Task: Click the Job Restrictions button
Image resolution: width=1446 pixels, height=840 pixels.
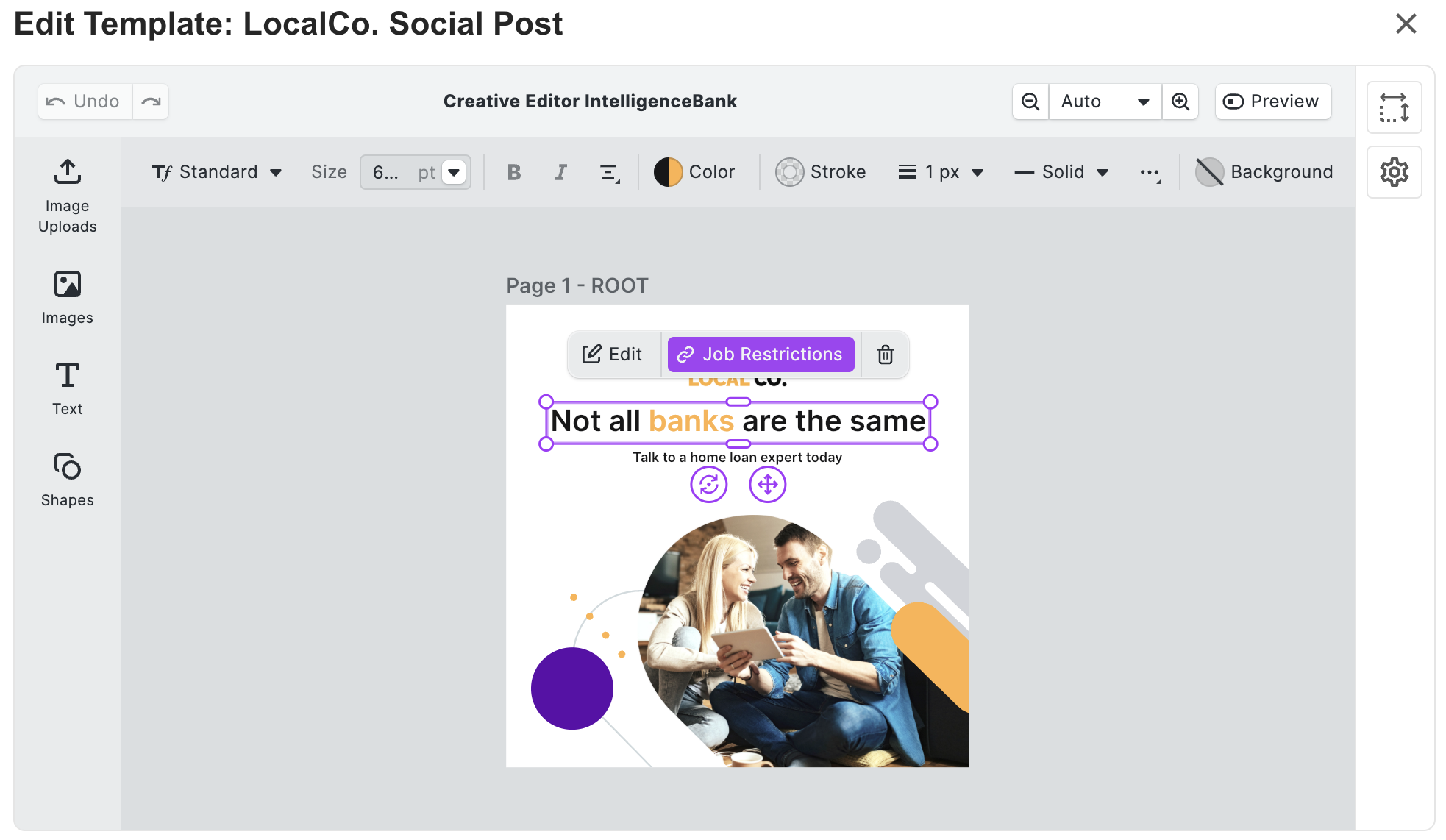Action: [x=761, y=355]
